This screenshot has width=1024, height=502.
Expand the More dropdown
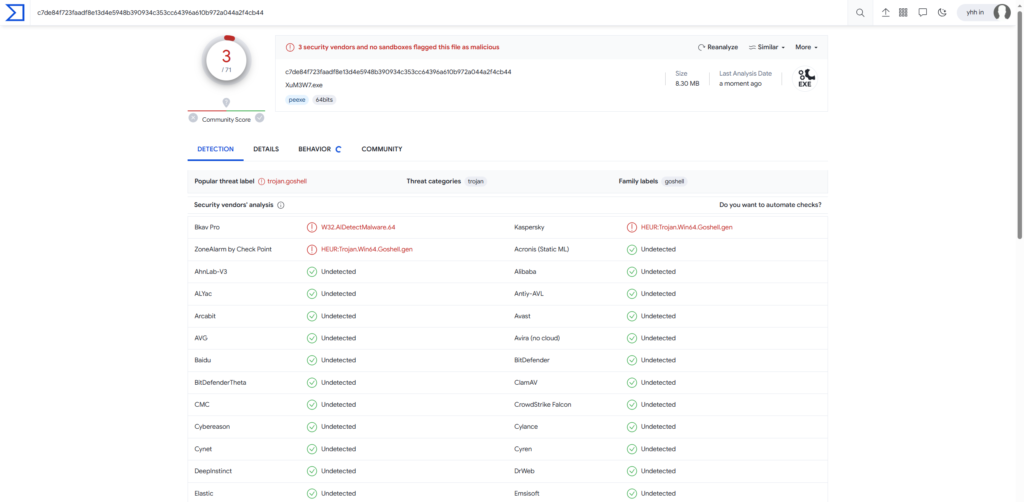806,47
